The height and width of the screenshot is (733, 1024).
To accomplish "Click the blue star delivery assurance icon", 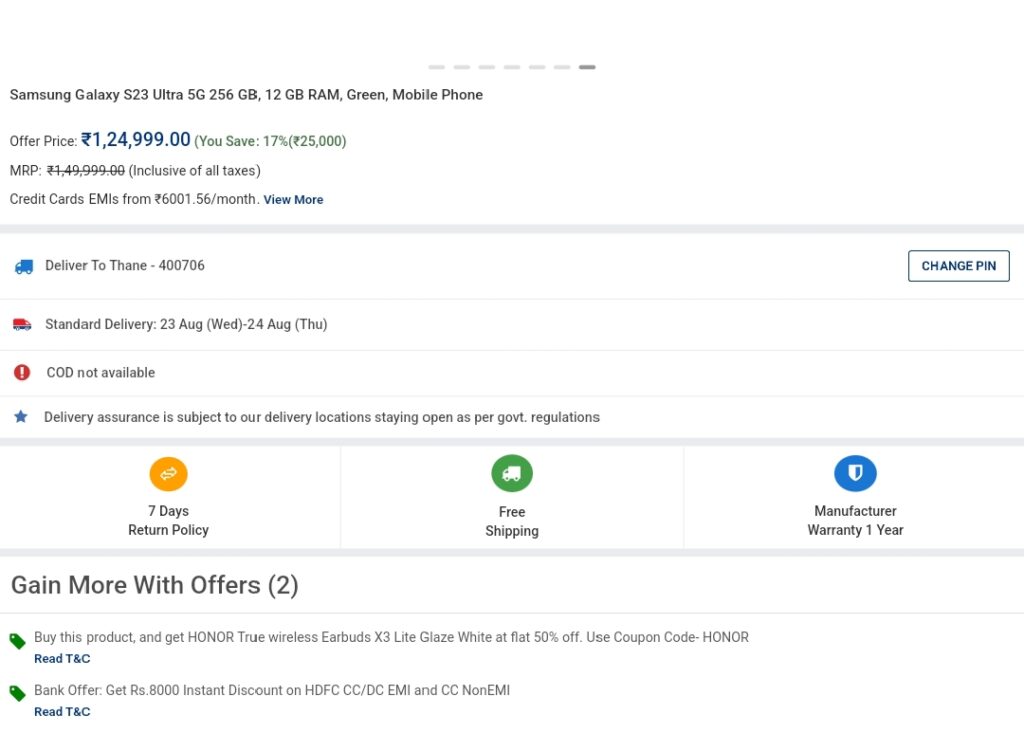I will pos(21,417).
